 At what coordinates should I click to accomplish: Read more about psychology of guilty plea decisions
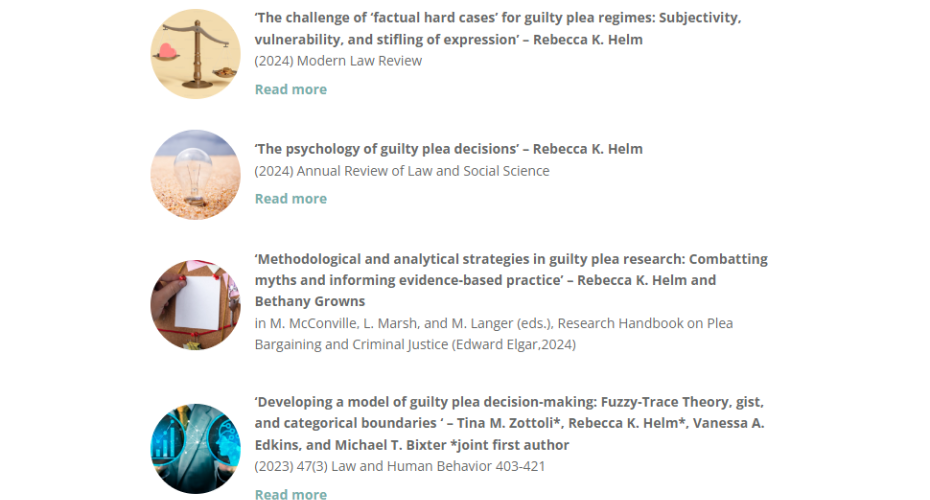click(x=291, y=199)
